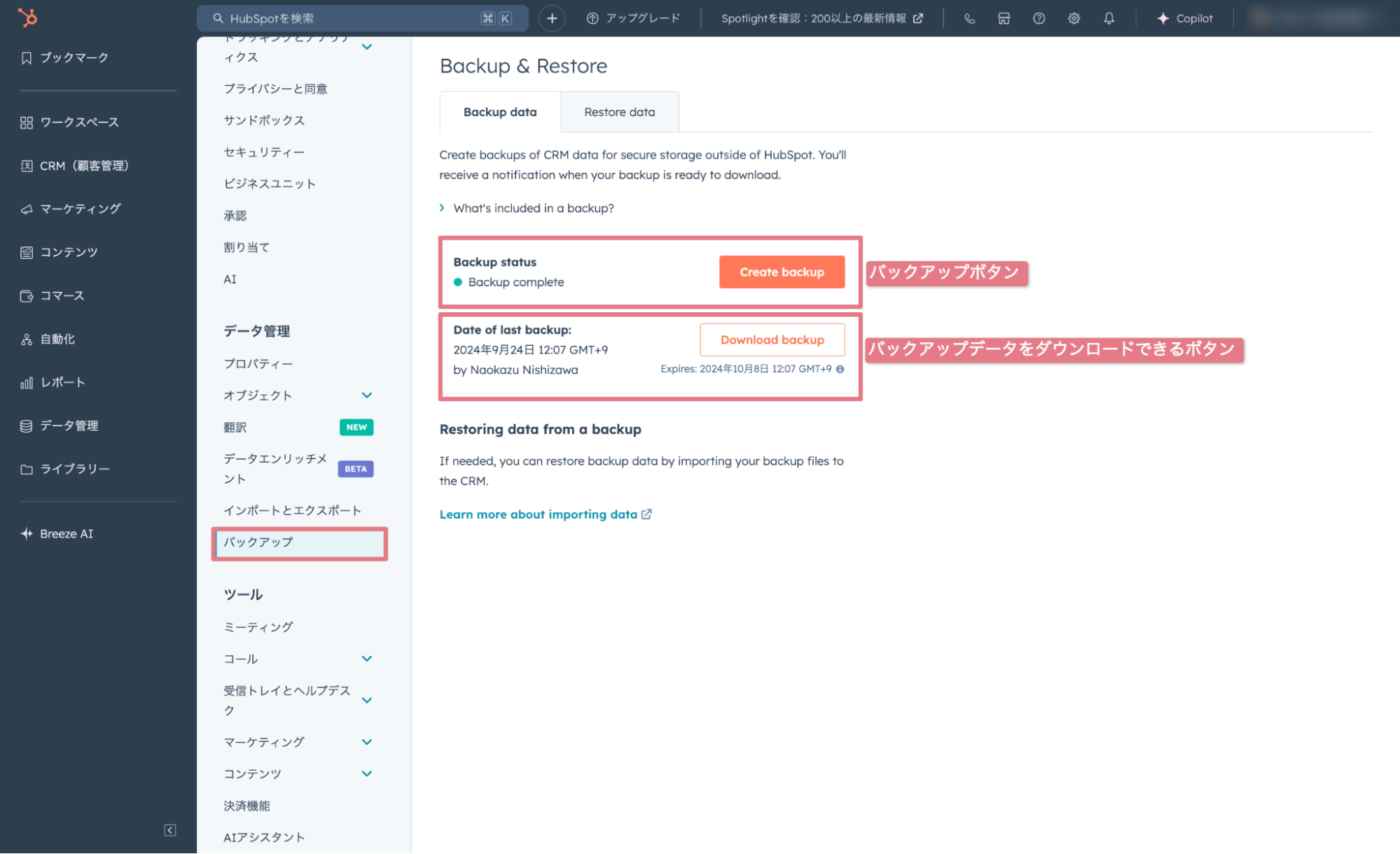
Task: Click the Create backup button
Action: pos(782,272)
